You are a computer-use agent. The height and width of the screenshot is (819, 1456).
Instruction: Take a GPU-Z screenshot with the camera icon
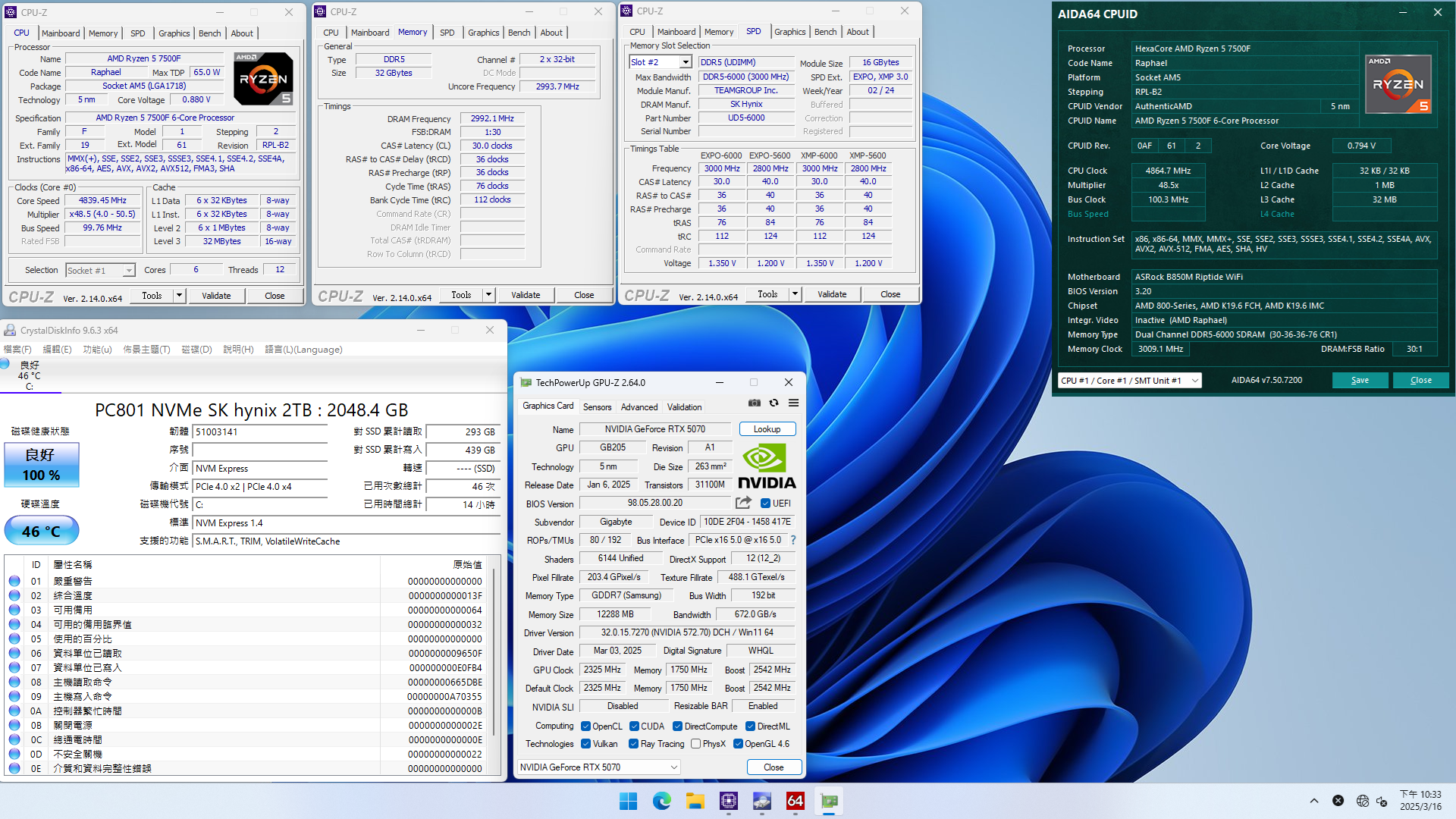coord(754,403)
